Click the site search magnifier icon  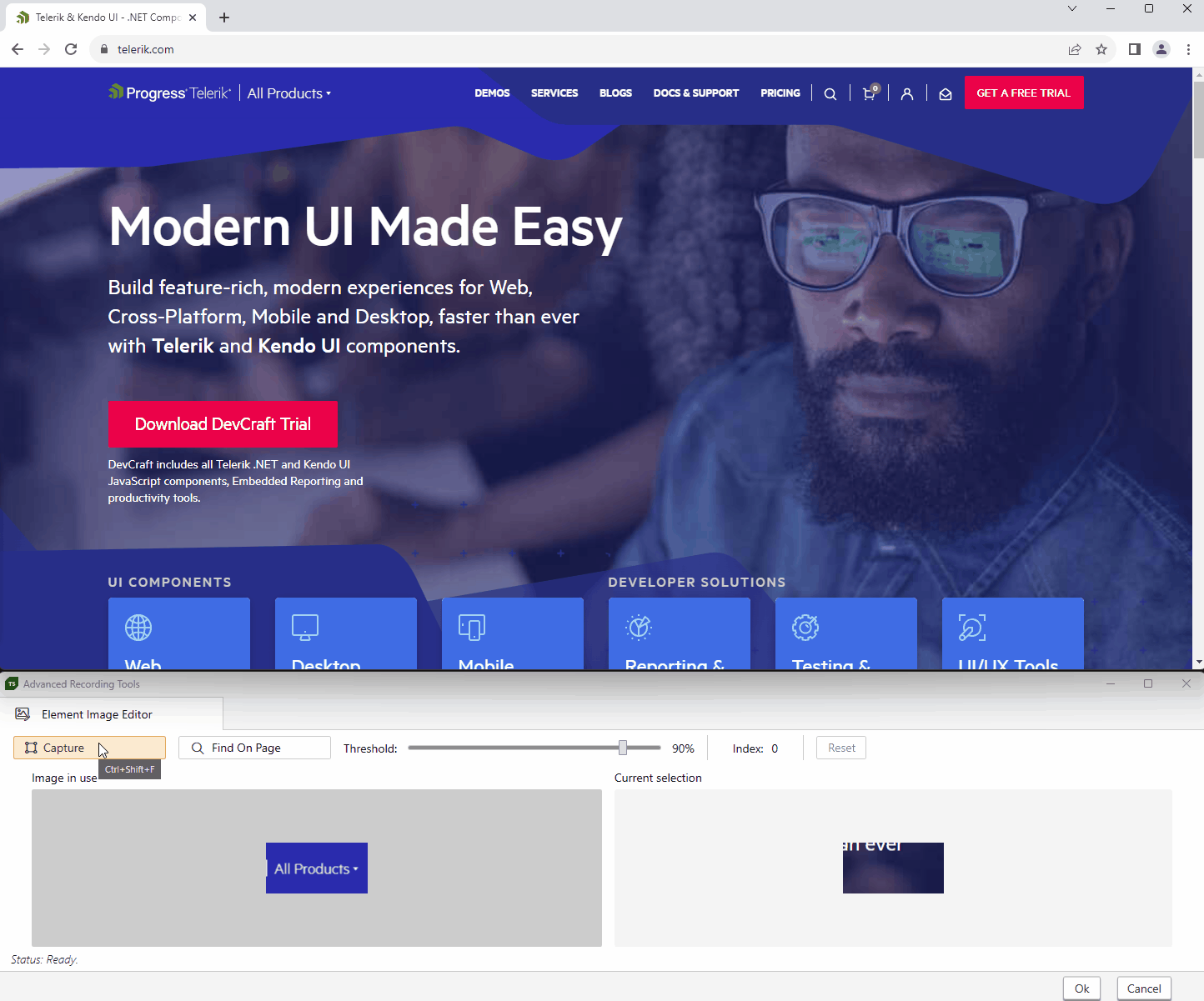(x=830, y=93)
